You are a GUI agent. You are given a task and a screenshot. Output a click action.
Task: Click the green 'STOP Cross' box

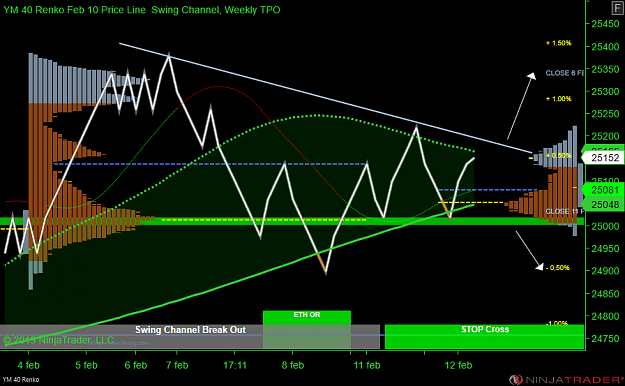click(x=485, y=337)
